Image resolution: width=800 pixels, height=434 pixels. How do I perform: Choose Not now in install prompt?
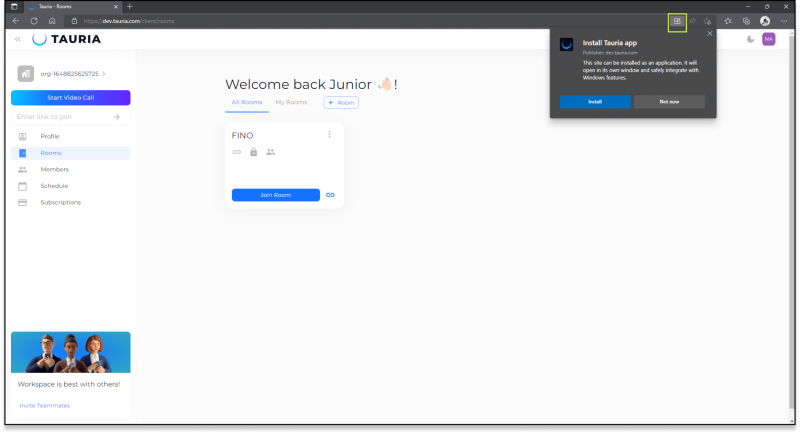pos(669,101)
